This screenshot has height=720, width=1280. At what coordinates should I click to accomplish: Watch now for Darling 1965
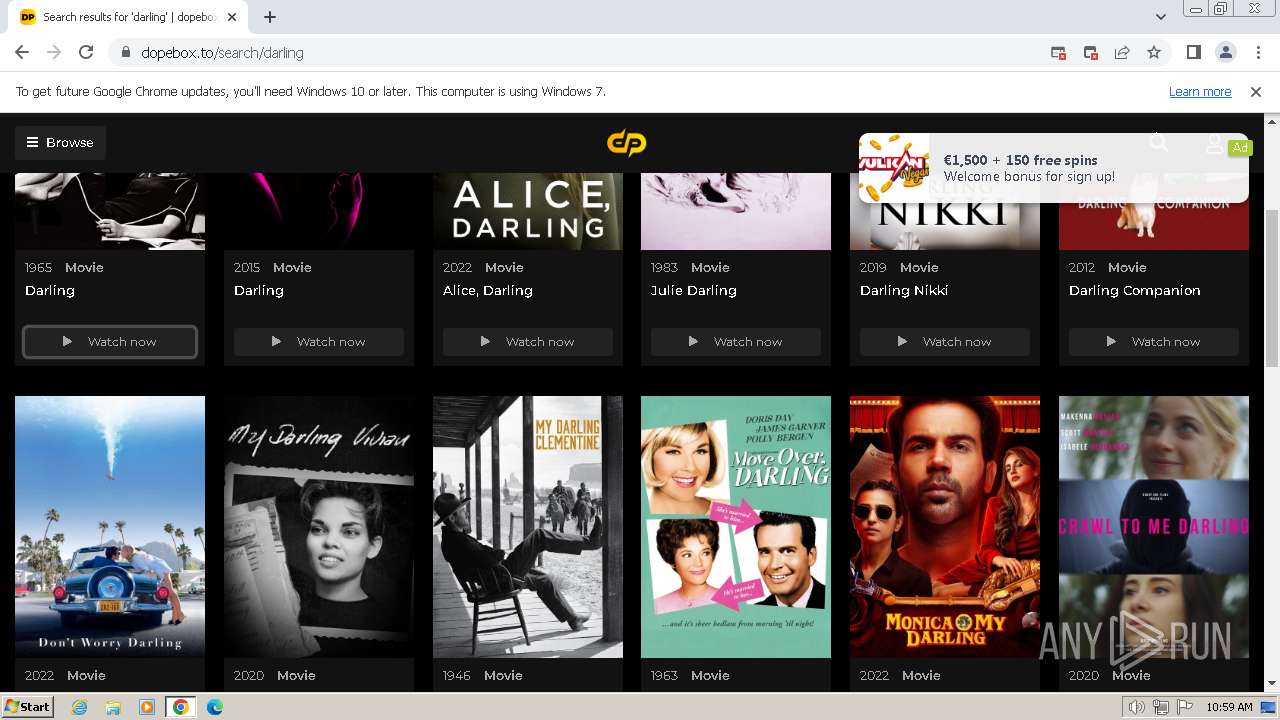(x=110, y=341)
